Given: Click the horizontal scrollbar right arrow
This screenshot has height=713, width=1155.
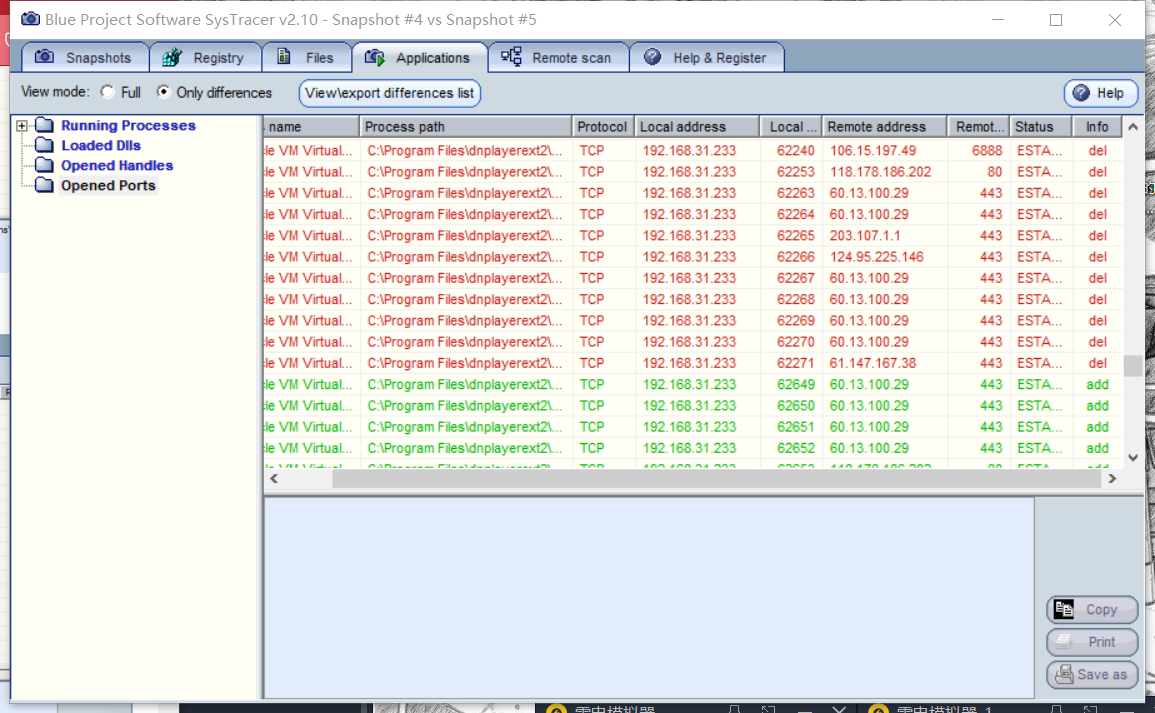Looking at the screenshot, I should 1112,478.
